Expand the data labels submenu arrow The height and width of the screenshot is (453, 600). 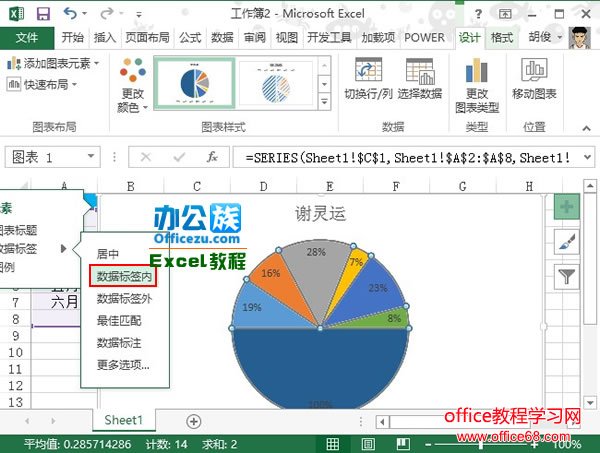pyautogui.click(x=64, y=249)
